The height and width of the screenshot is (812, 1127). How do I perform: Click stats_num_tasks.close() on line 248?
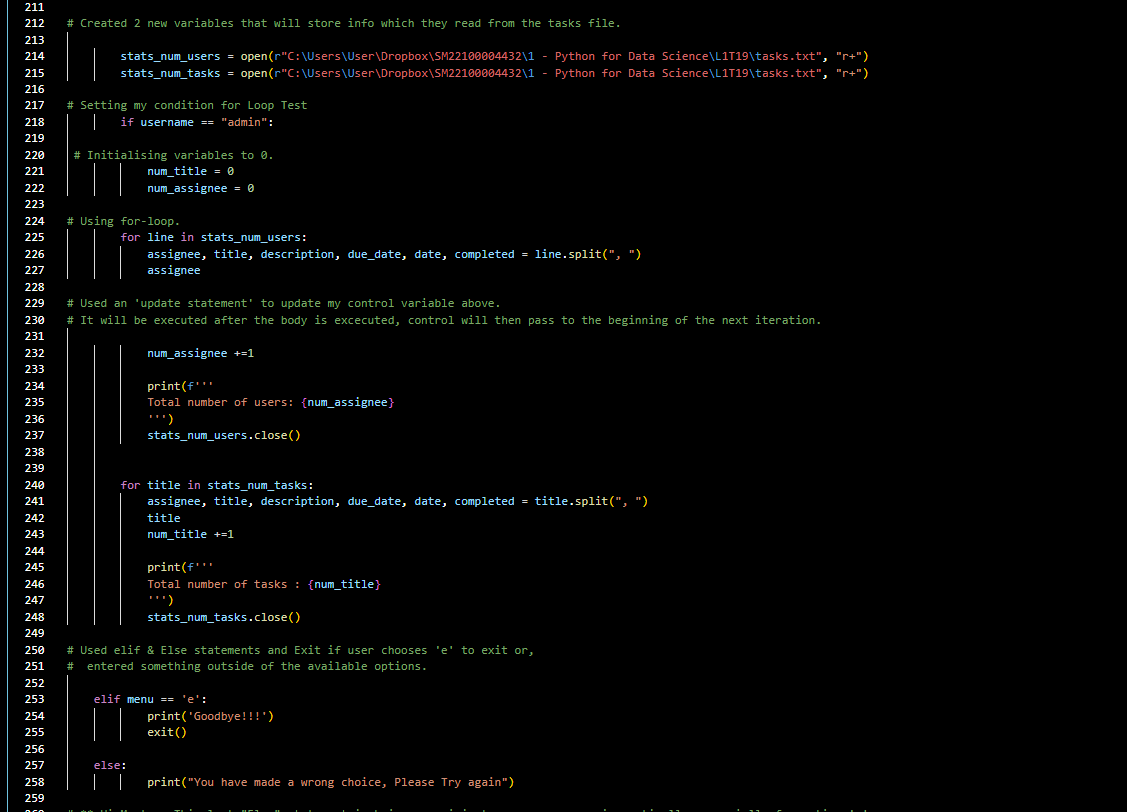[x=224, y=616]
